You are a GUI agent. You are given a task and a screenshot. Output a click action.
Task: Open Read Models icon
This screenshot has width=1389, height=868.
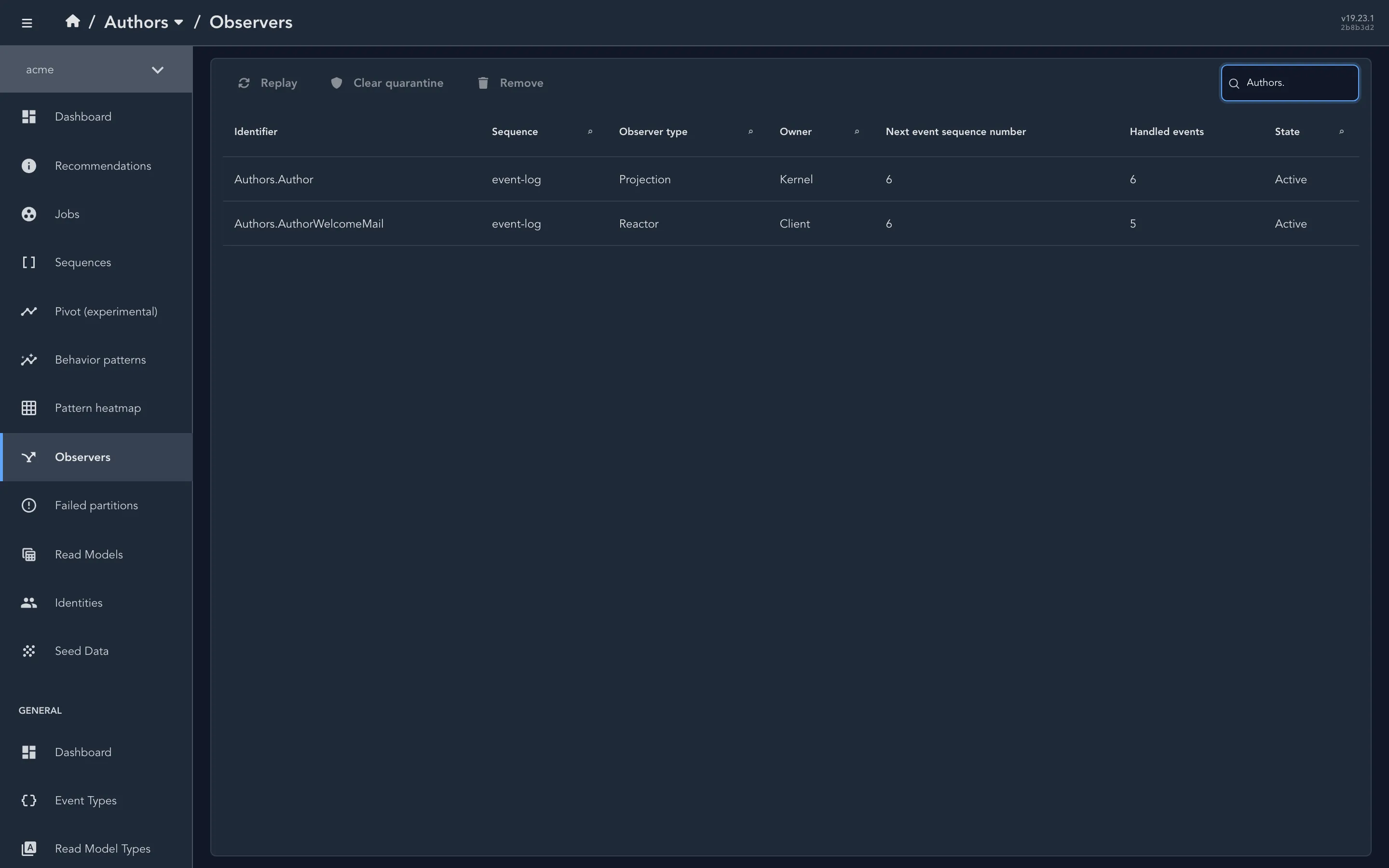point(29,555)
